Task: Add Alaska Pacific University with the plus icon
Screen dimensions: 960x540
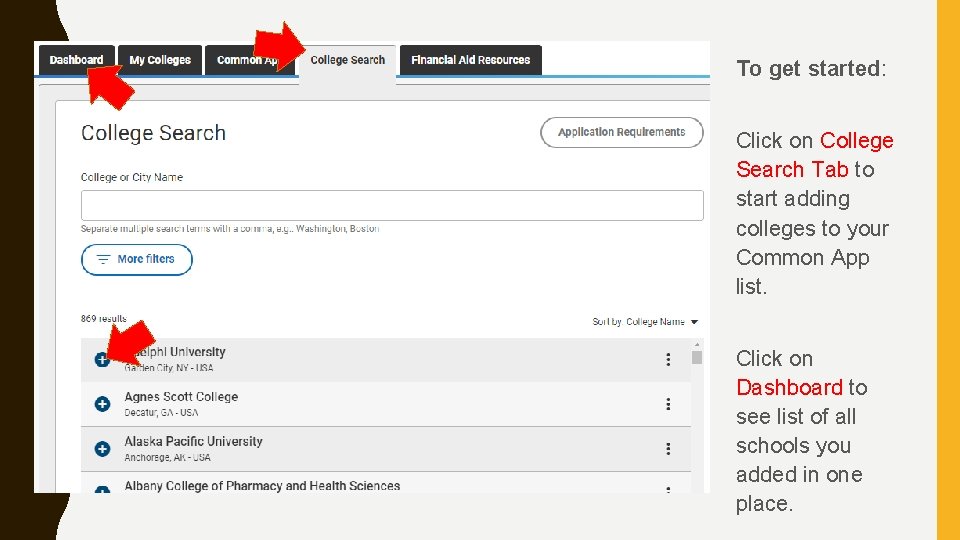Action: pos(102,449)
